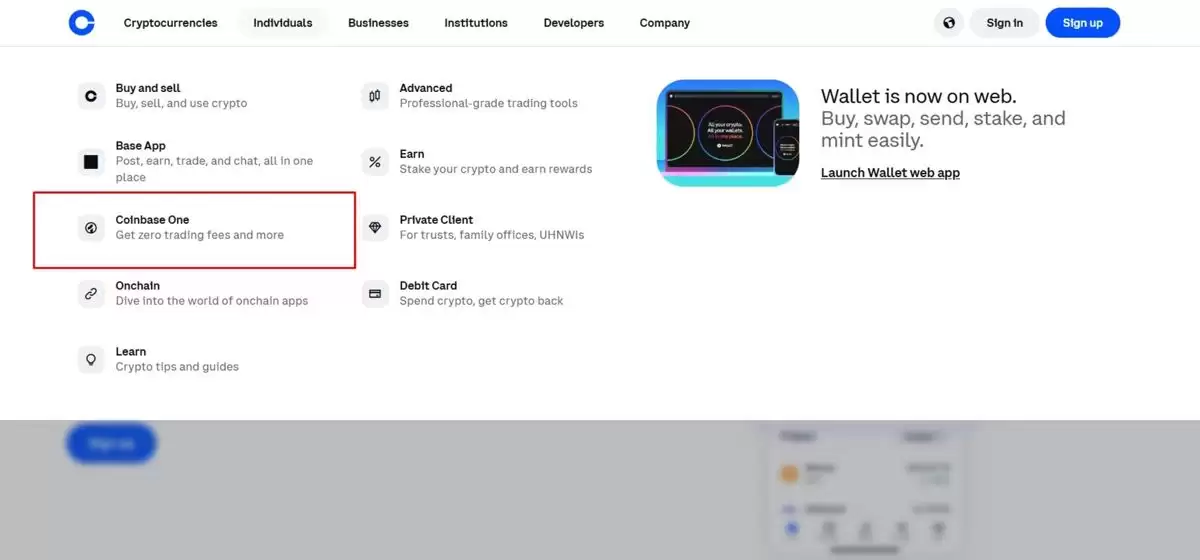
Task: Open the Cryptocurrencies menu
Action: click(x=170, y=23)
